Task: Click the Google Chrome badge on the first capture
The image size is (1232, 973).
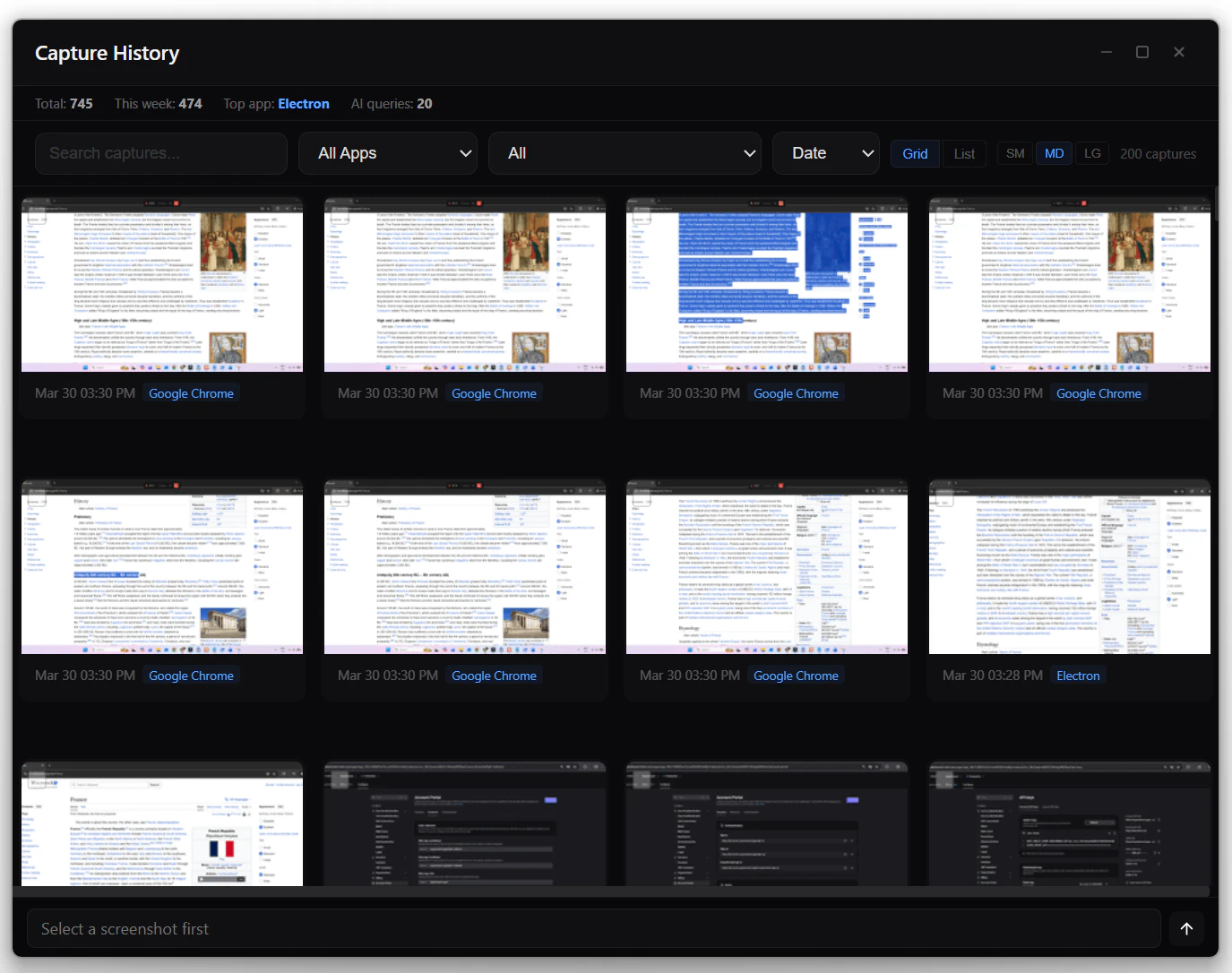Action: coord(191,392)
